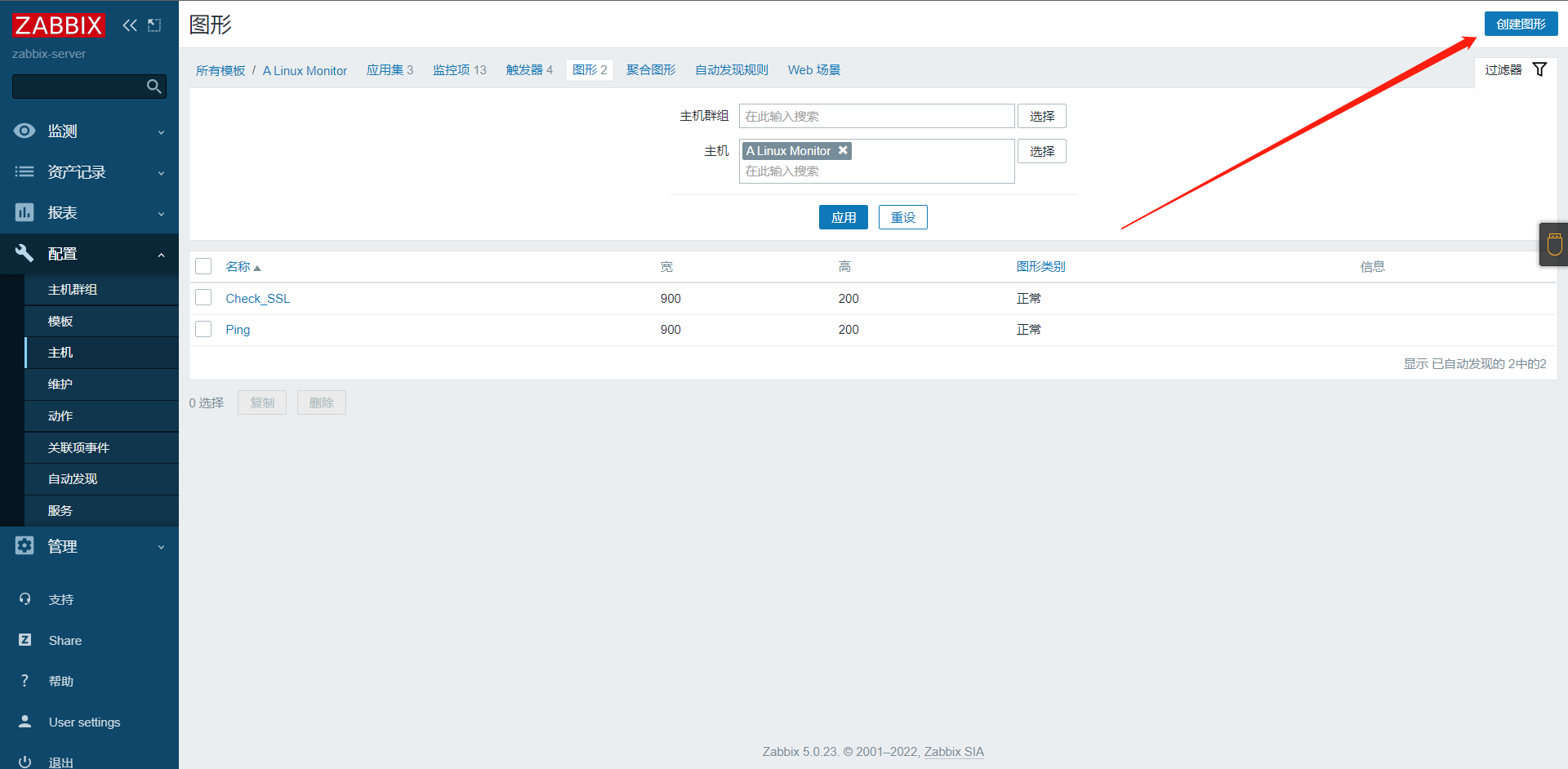
Task: Switch to Web 场景 tab
Action: click(813, 70)
